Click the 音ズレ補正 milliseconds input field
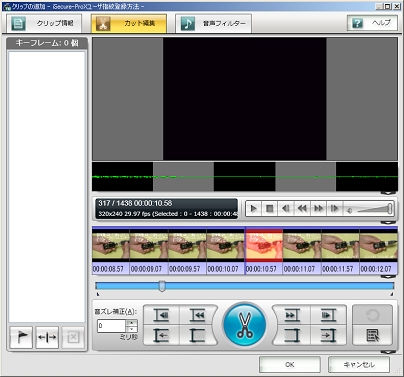Image resolution: width=404 pixels, height=377 pixels. (112, 326)
